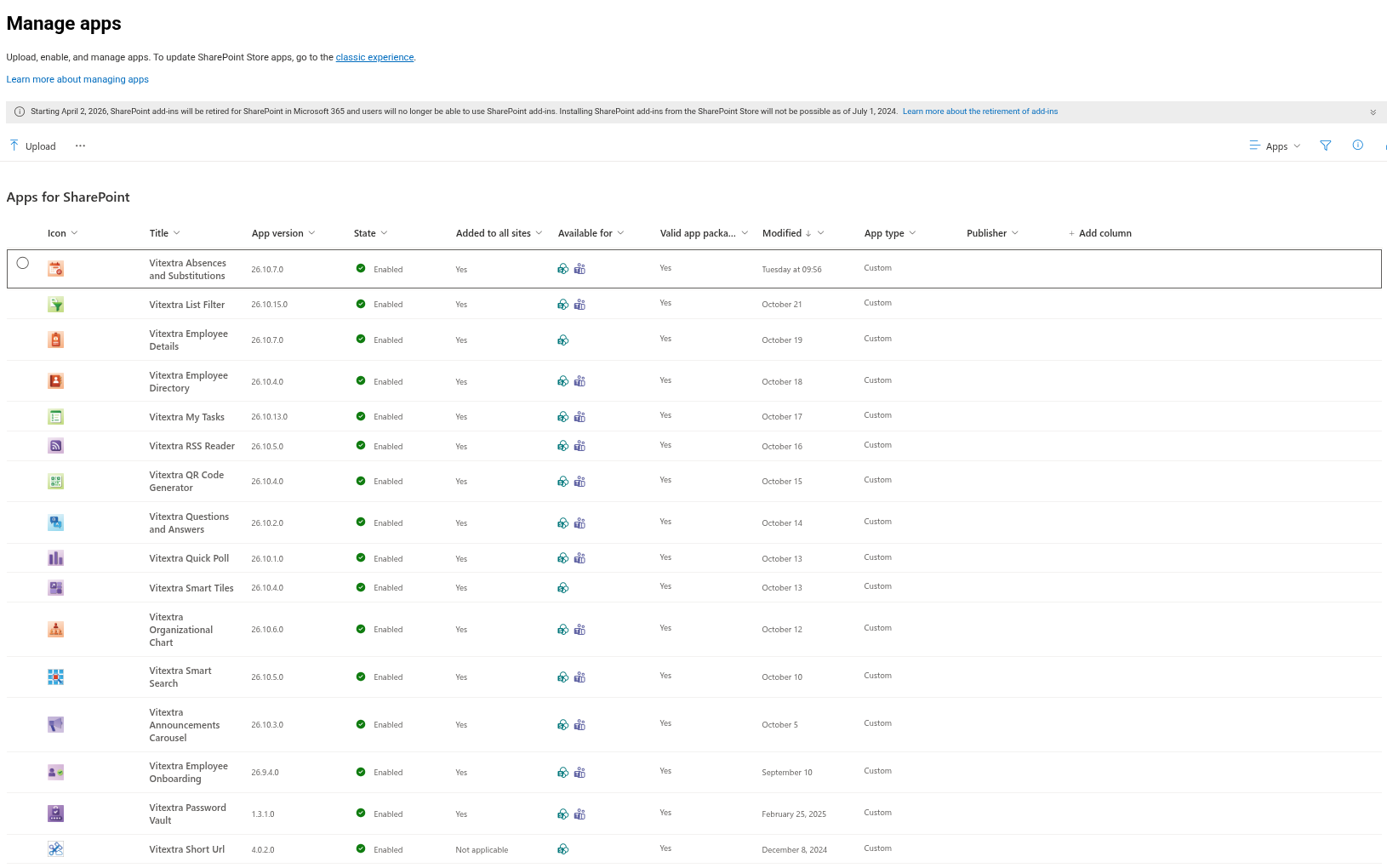Click the Vitextra Announcements Carousel icon
The width and height of the screenshot is (1387, 868).
pyautogui.click(x=55, y=725)
